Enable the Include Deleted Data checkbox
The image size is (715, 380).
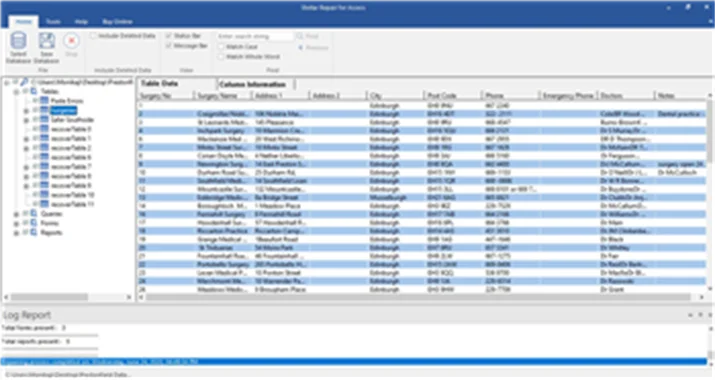point(93,36)
